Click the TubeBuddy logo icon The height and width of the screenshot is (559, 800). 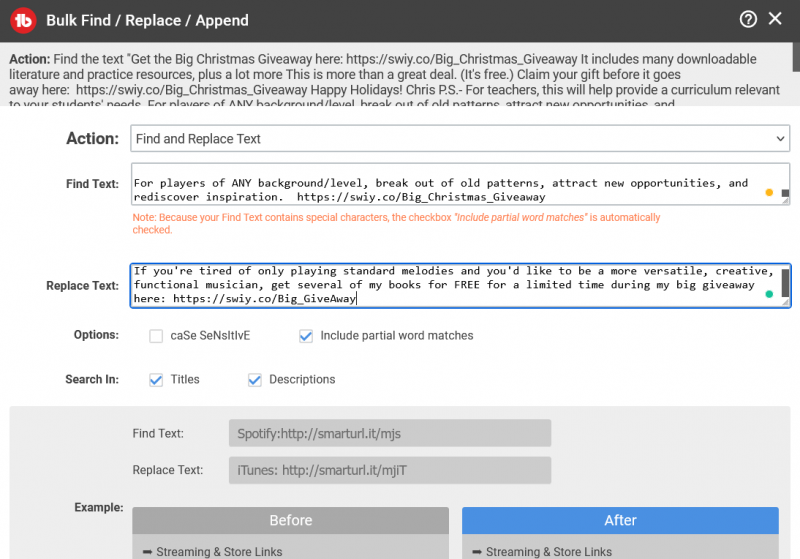(22, 19)
